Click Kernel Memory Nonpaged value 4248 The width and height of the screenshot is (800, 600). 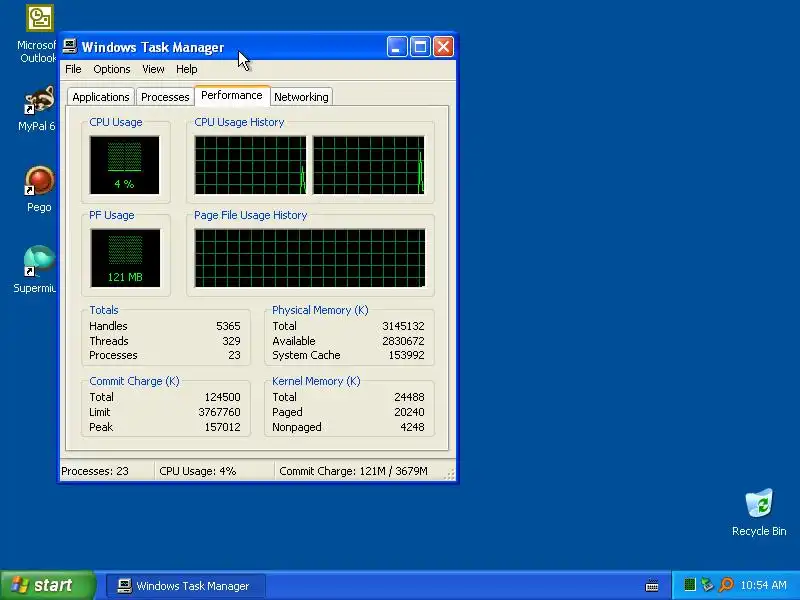click(x=412, y=427)
